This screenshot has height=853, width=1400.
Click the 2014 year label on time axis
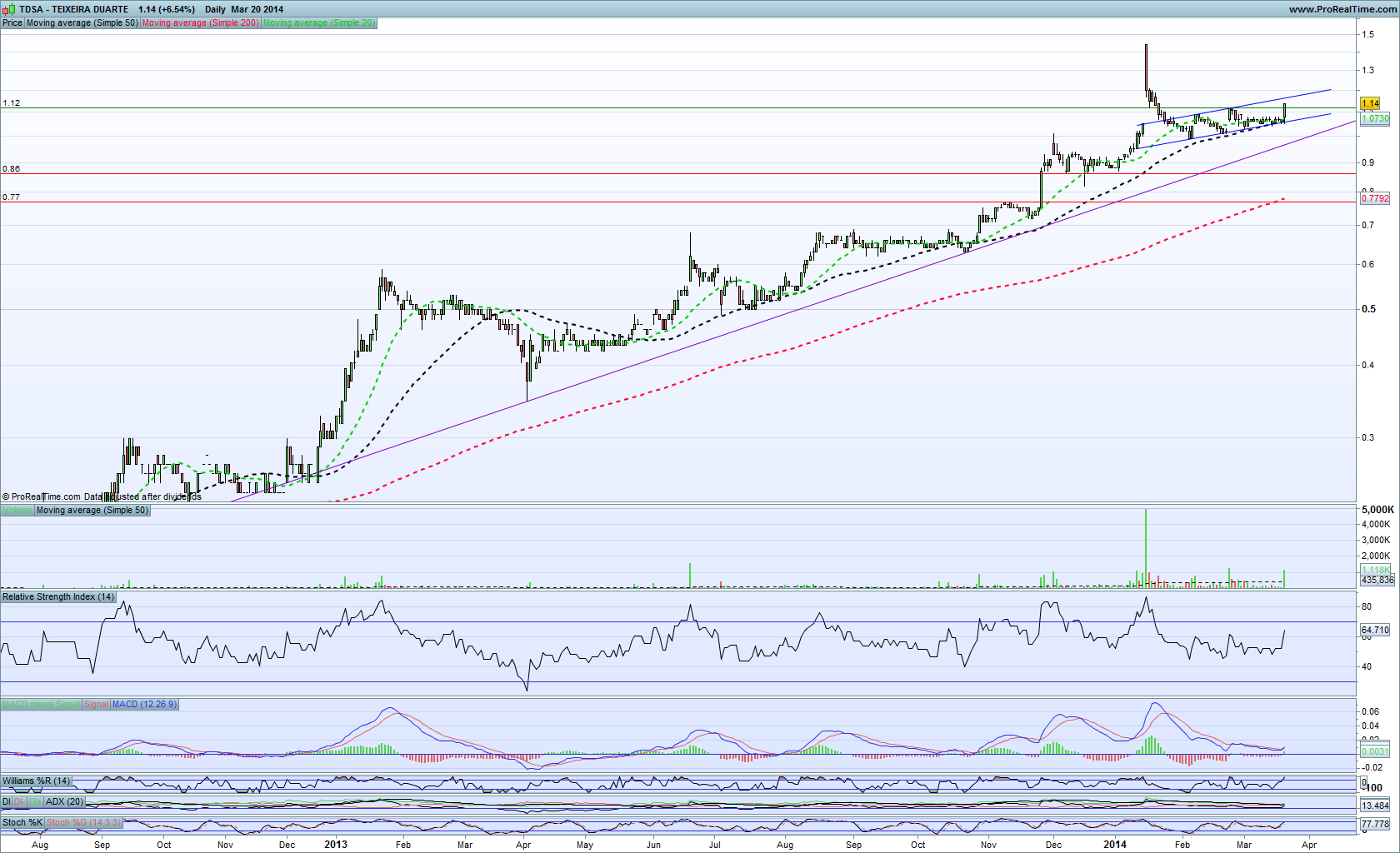pos(1115,845)
